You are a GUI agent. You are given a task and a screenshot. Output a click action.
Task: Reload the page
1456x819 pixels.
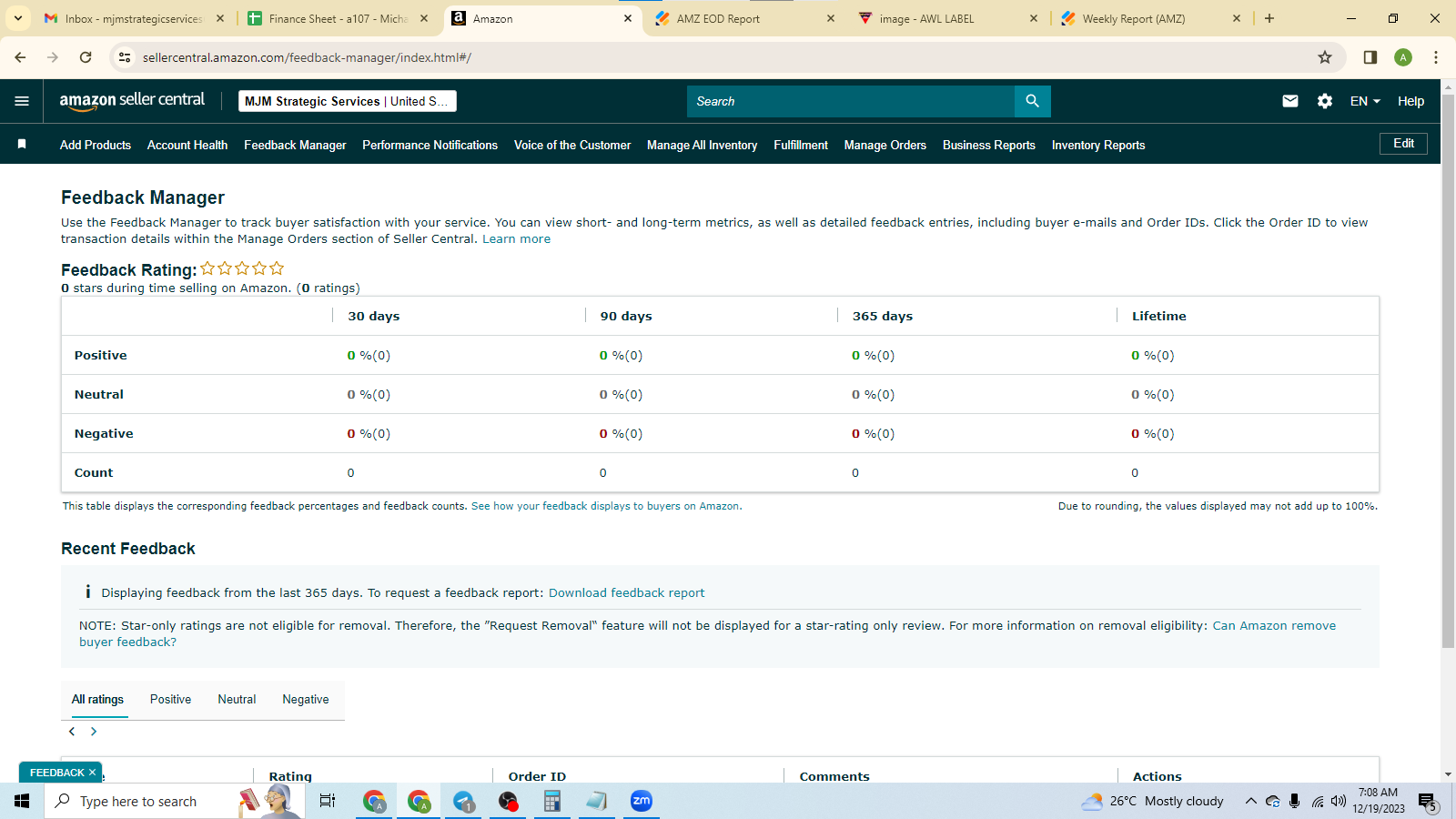[86, 57]
